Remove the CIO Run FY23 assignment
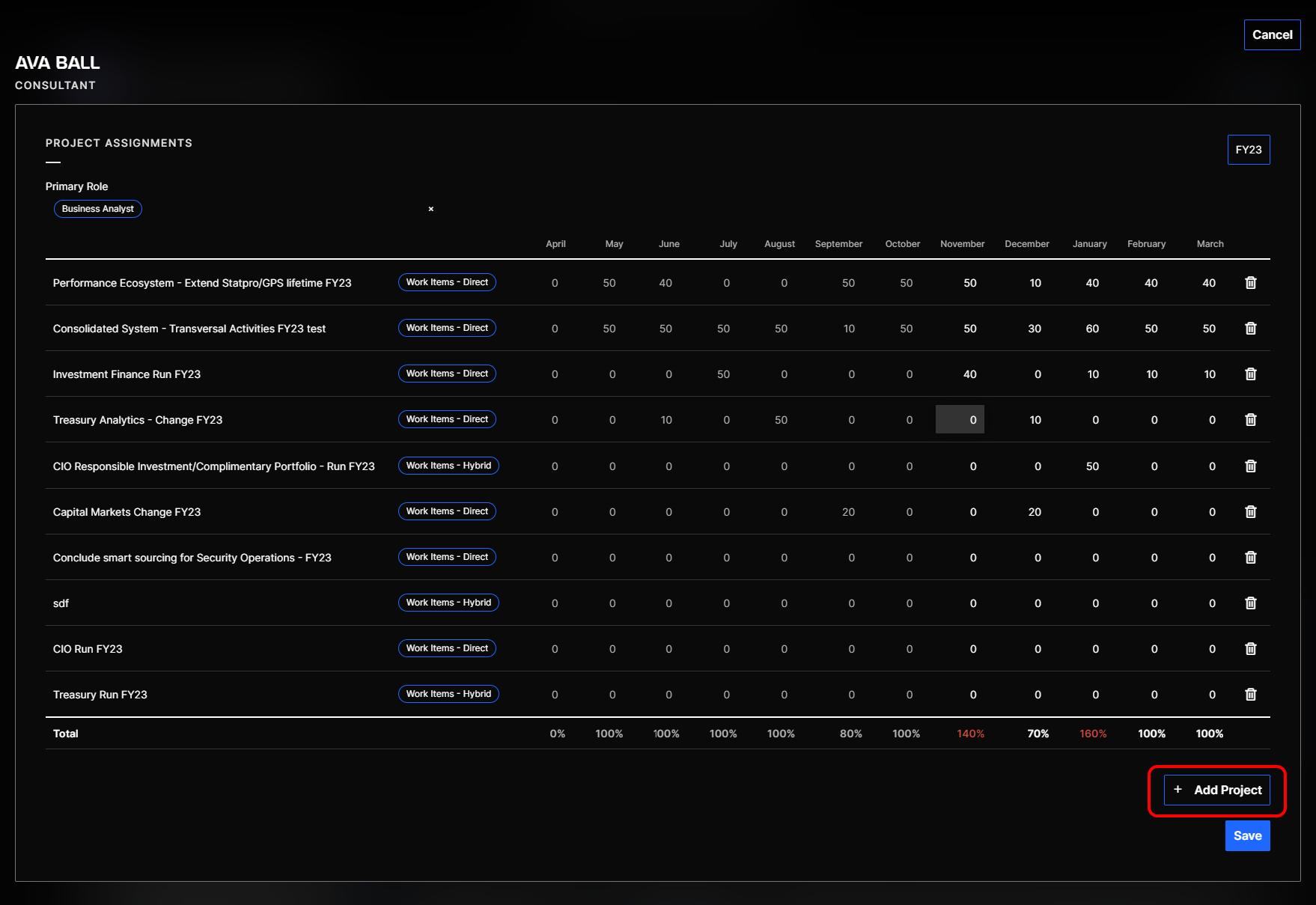This screenshot has width=1316, height=905. (1250, 649)
